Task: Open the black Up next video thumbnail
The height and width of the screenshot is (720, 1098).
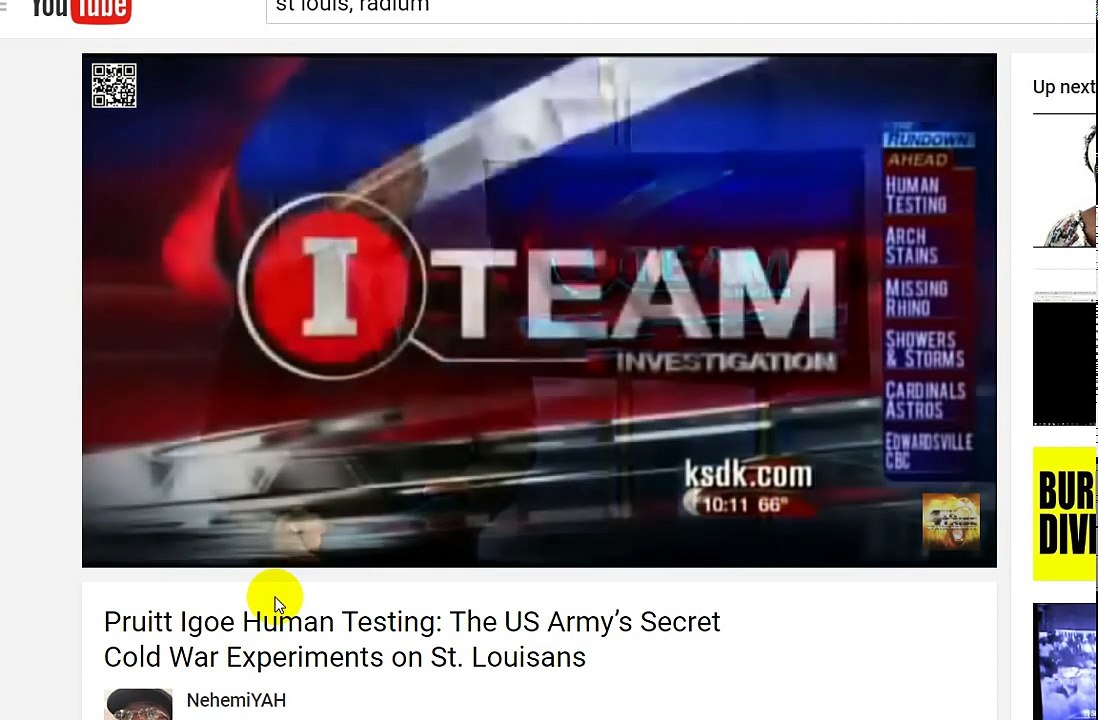Action: tap(1064, 359)
